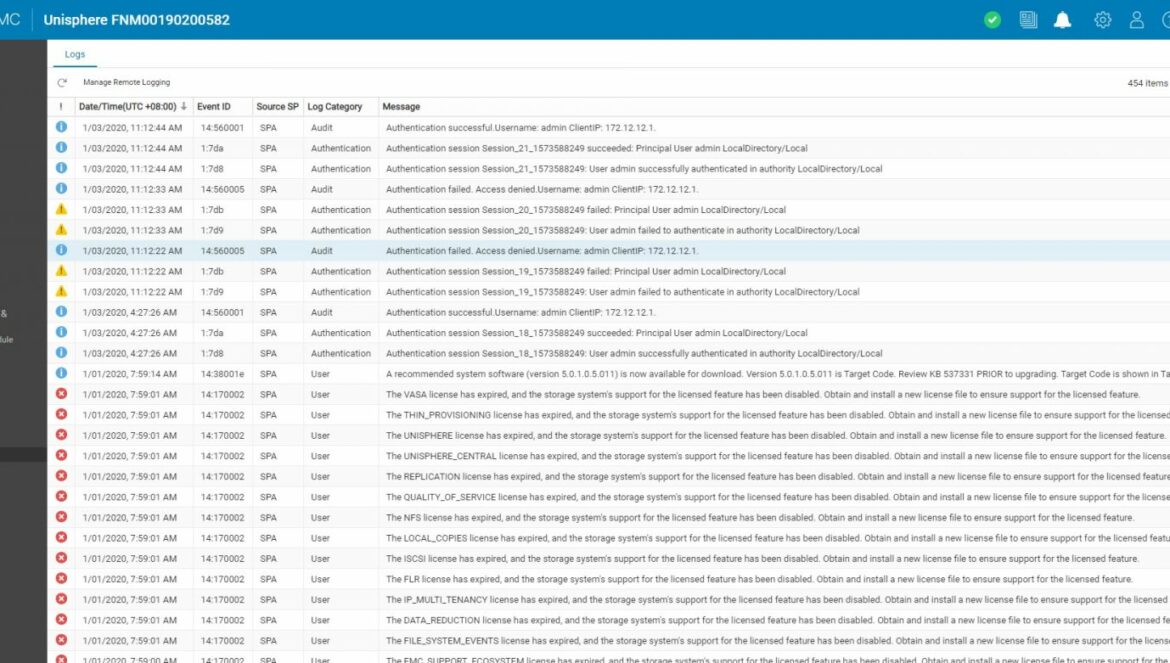Select the Logs tab
Image resolution: width=1170 pixels, height=663 pixels.
point(75,54)
